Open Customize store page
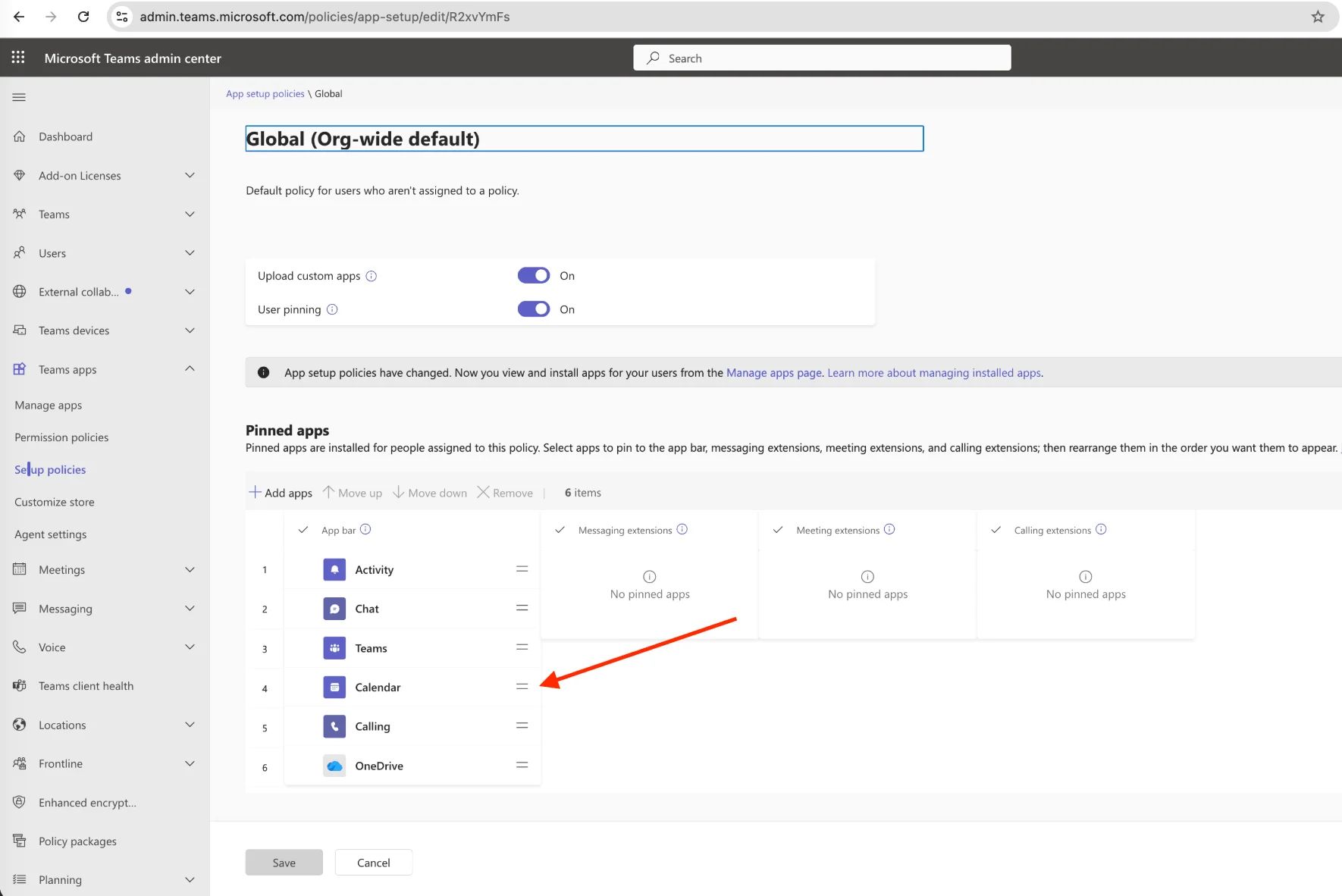Image resolution: width=1342 pixels, height=896 pixels. coord(55,502)
